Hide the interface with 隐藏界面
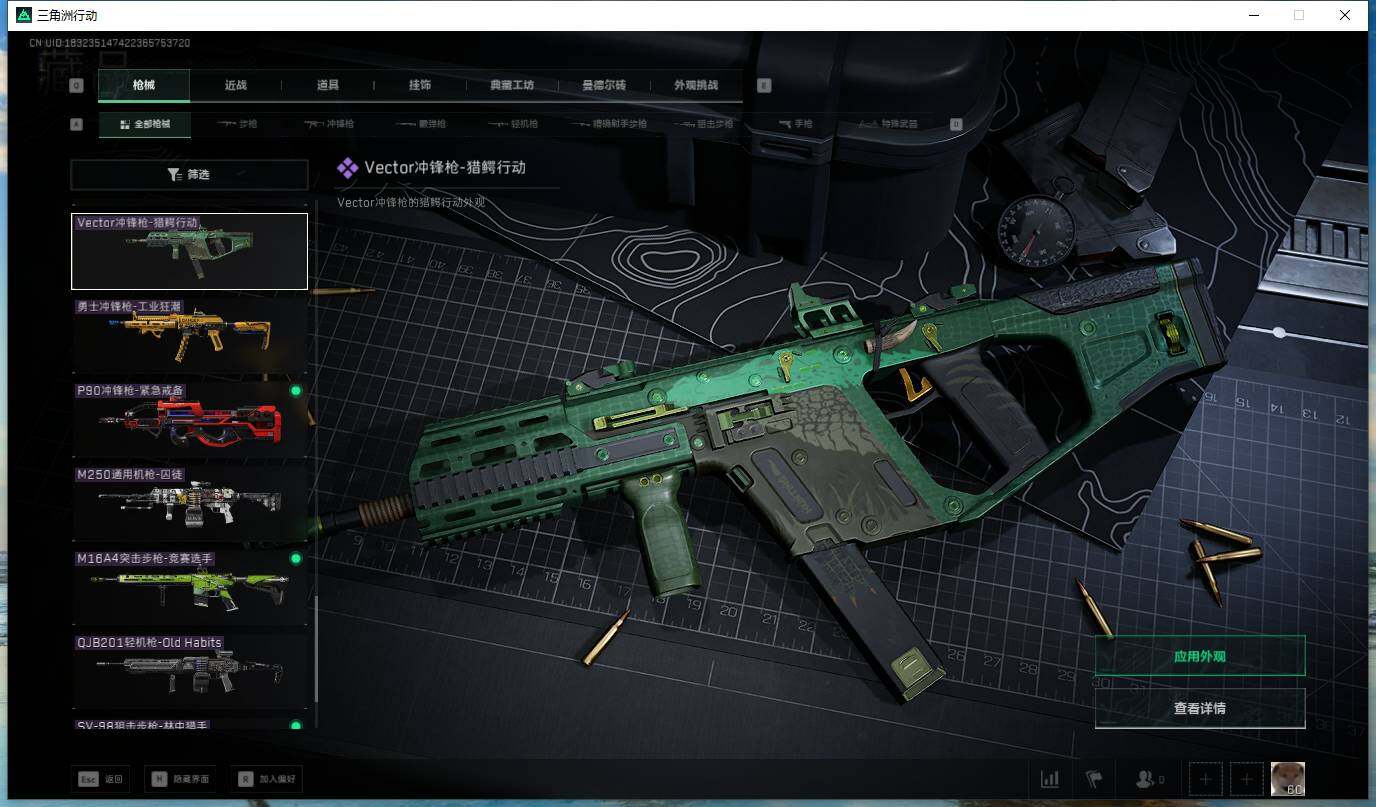The height and width of the screenshot is (807, 1376). point(181,779)
